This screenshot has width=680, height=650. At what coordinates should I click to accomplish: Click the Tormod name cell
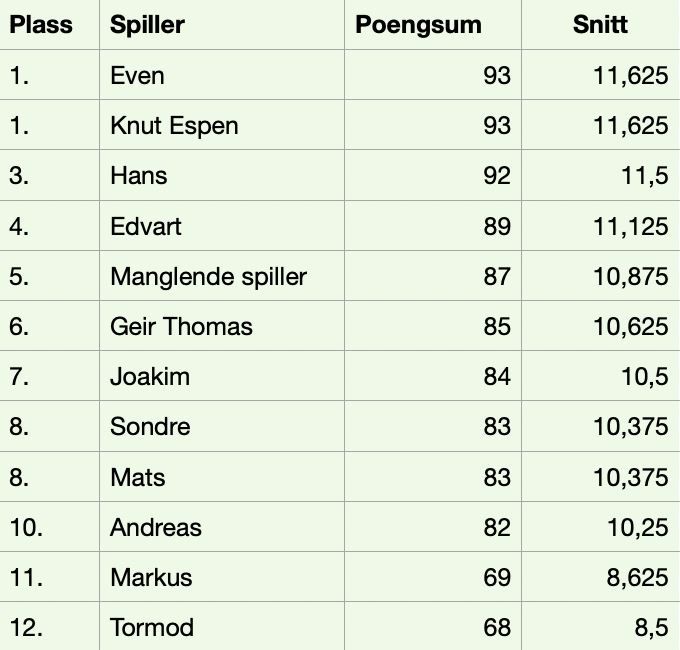coord(152,628)
